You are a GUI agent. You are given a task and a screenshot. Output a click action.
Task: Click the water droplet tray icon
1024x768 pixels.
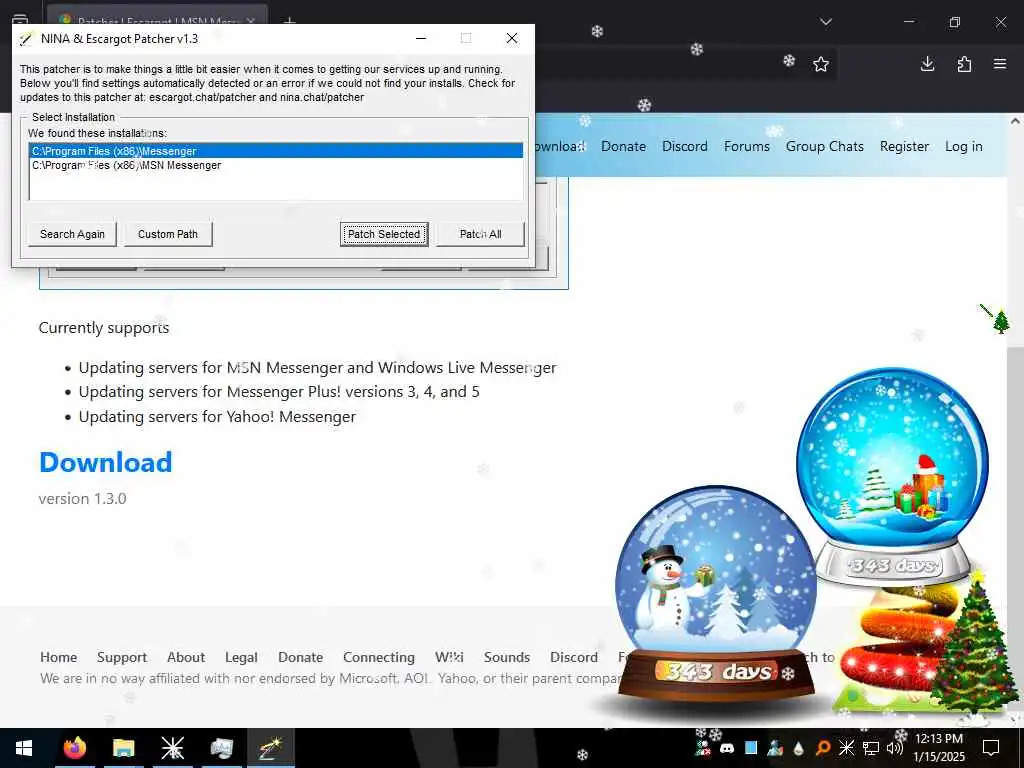799,748
